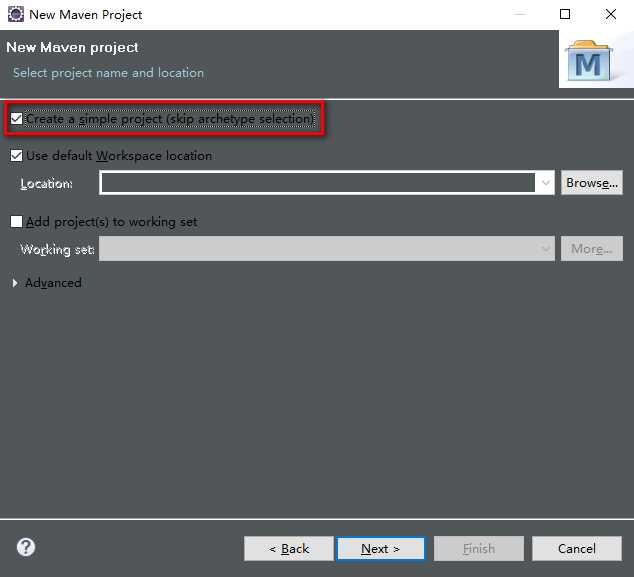Click the Eclipse icon in title bar
Image resolution: width=634 pixels, height=577 pixels.
click(16, 14)
